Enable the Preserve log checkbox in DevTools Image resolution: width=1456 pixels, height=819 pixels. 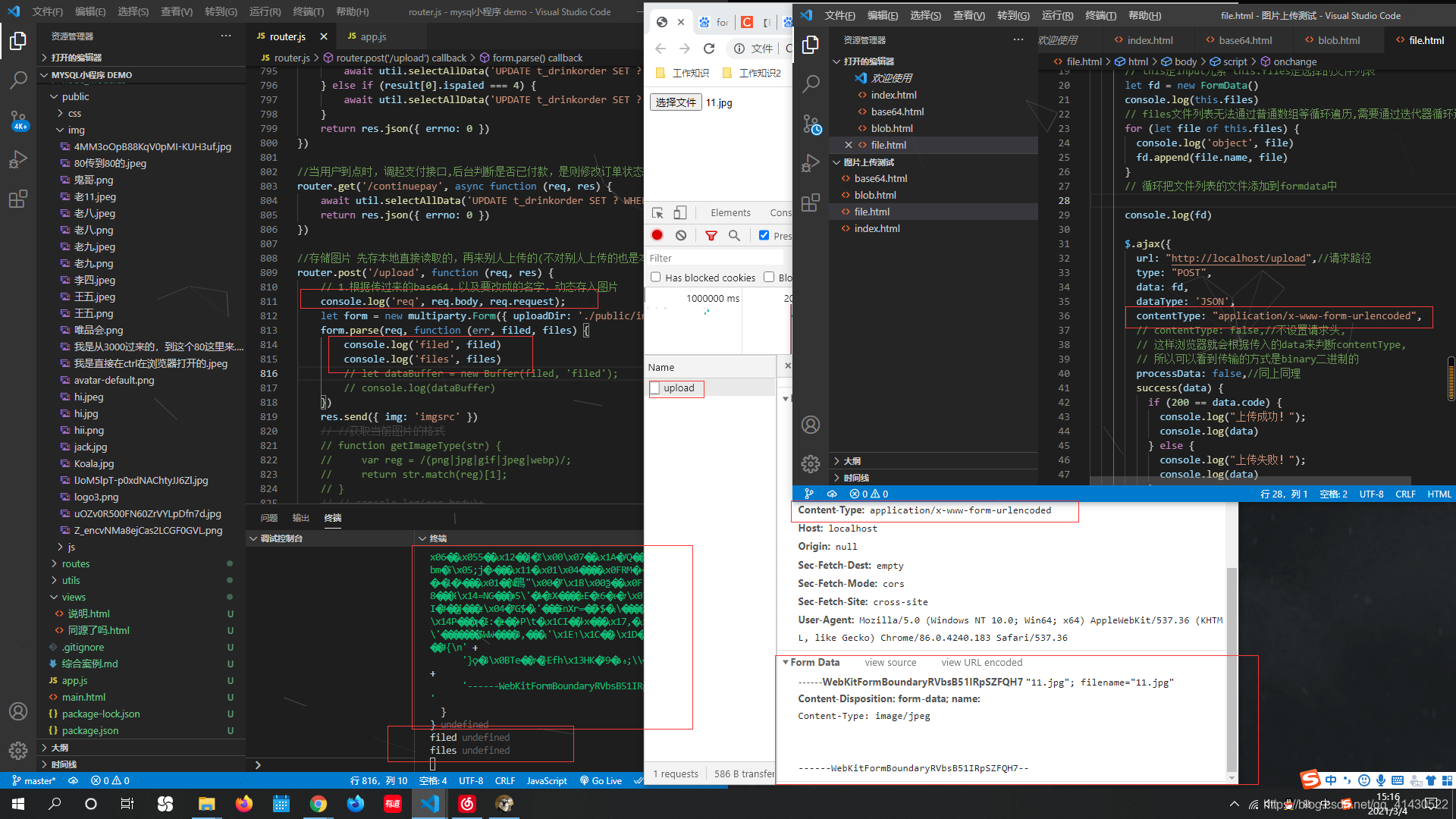[x=764, y=235]
